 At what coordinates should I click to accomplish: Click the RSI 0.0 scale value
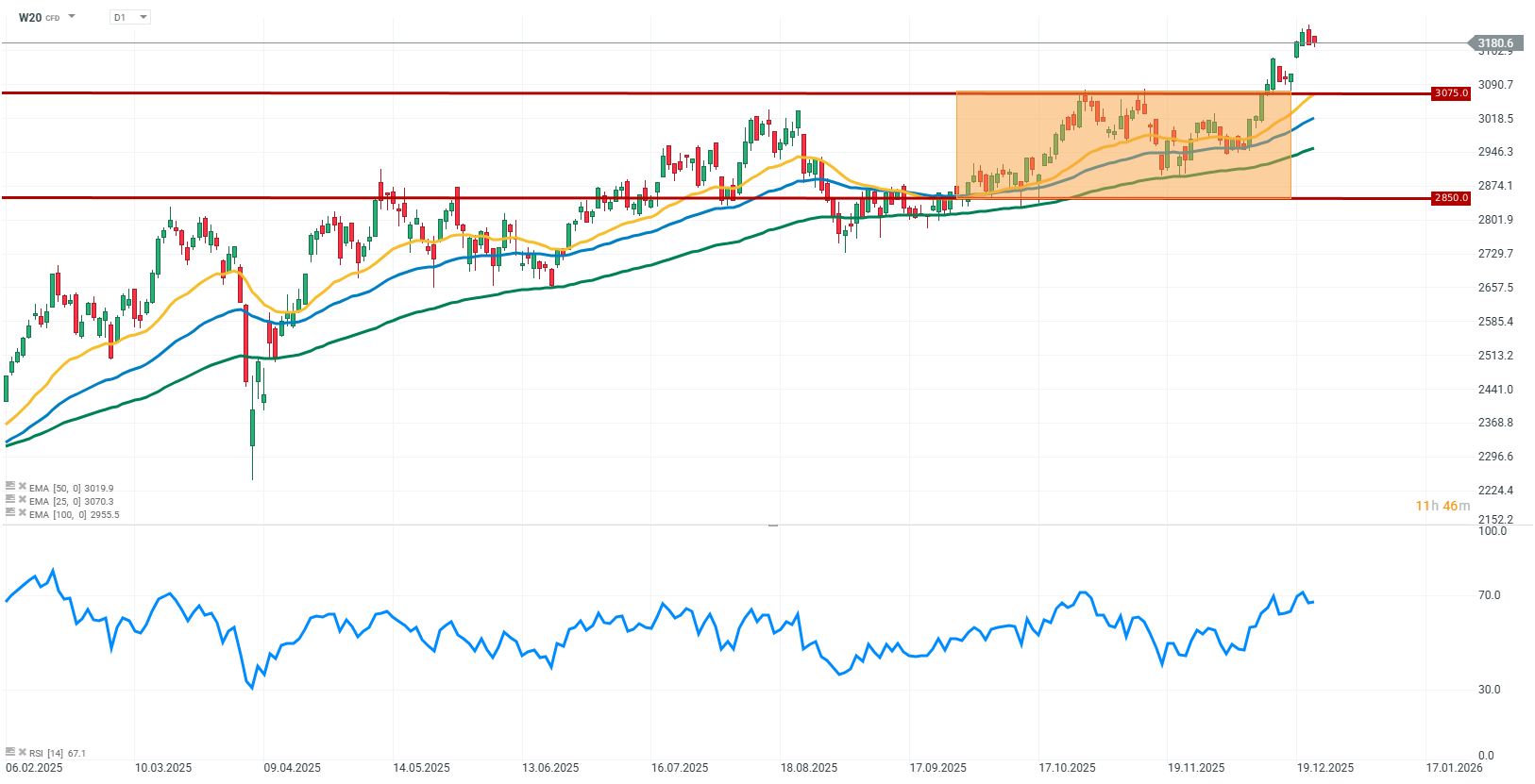tap(1487, 756)
